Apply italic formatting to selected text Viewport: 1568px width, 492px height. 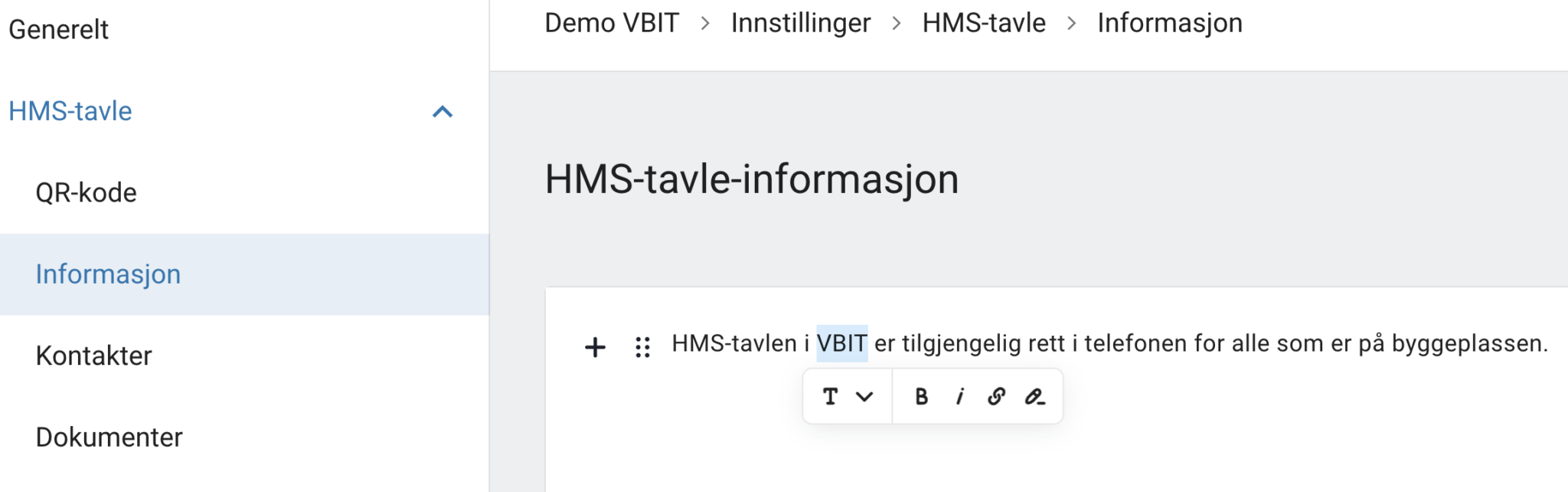[x=959, y=396]
